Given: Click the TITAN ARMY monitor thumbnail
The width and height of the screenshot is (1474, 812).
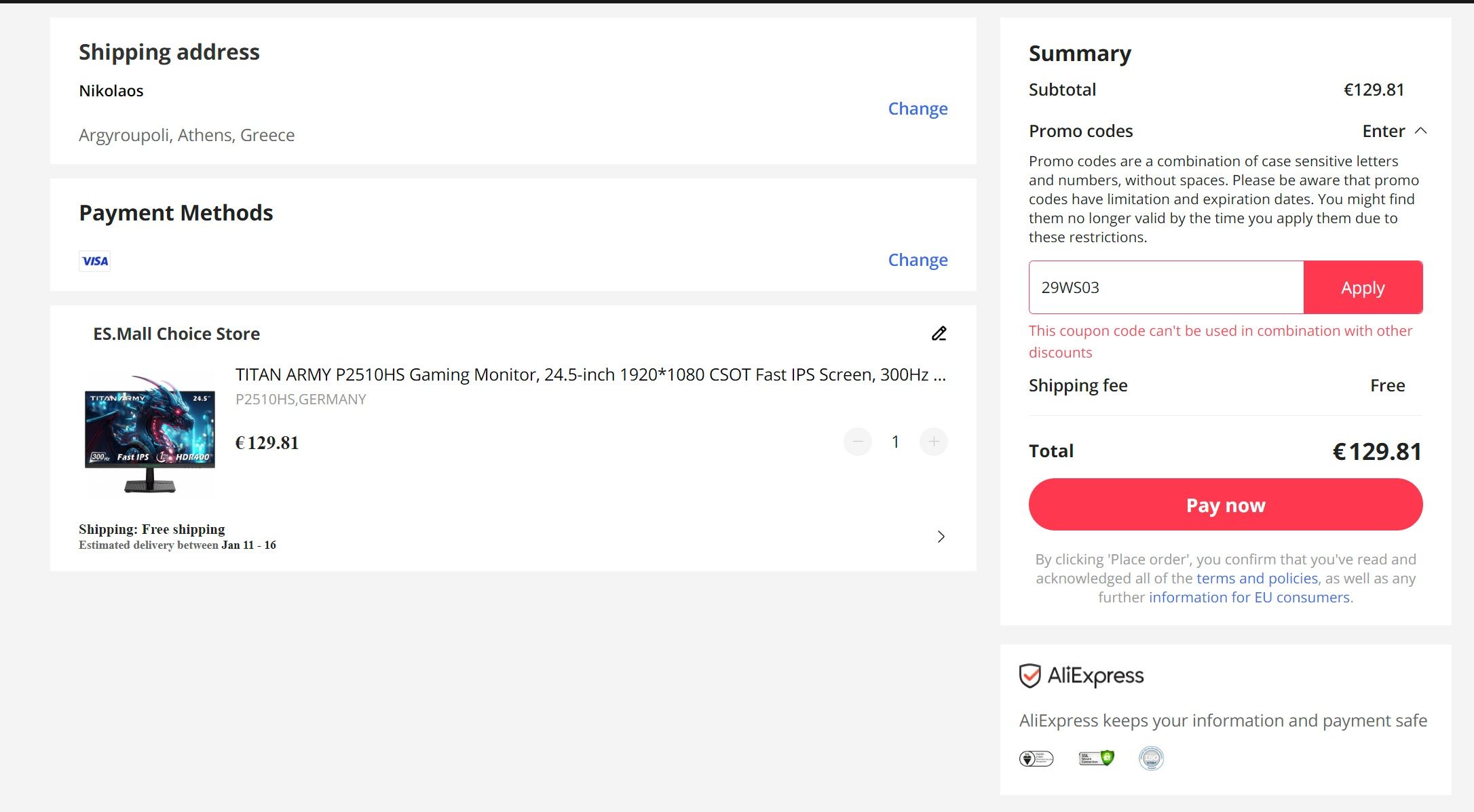Looking at the screenshot, I should (x=149, y=435).
